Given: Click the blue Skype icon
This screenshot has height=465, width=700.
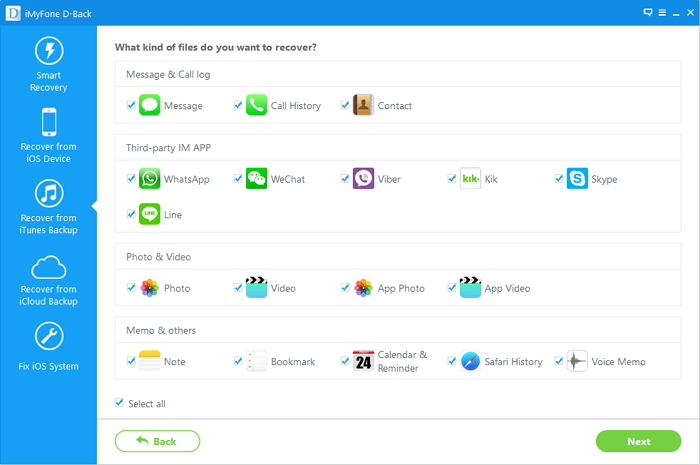Looking at the screenshot, I should 577,179.
